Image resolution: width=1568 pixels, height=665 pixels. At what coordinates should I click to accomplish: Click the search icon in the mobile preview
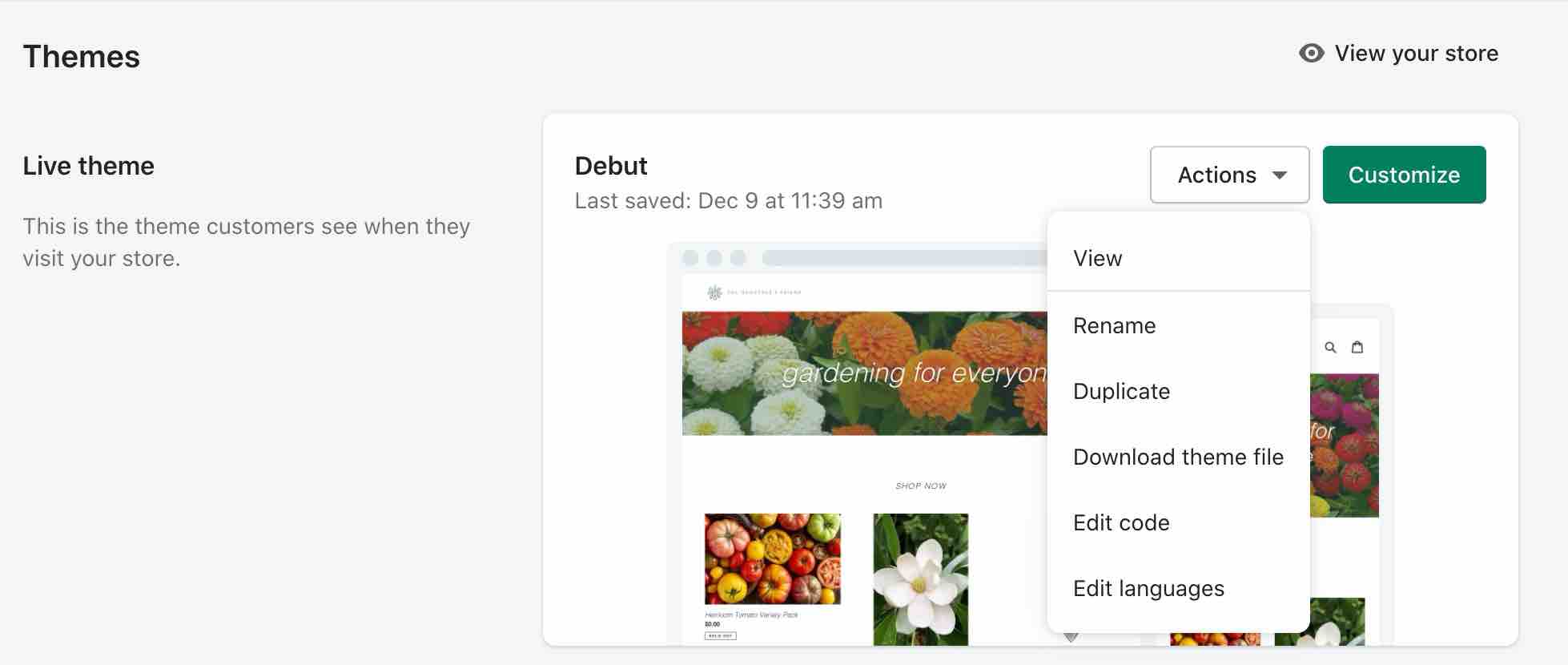tap(1330, 346)
